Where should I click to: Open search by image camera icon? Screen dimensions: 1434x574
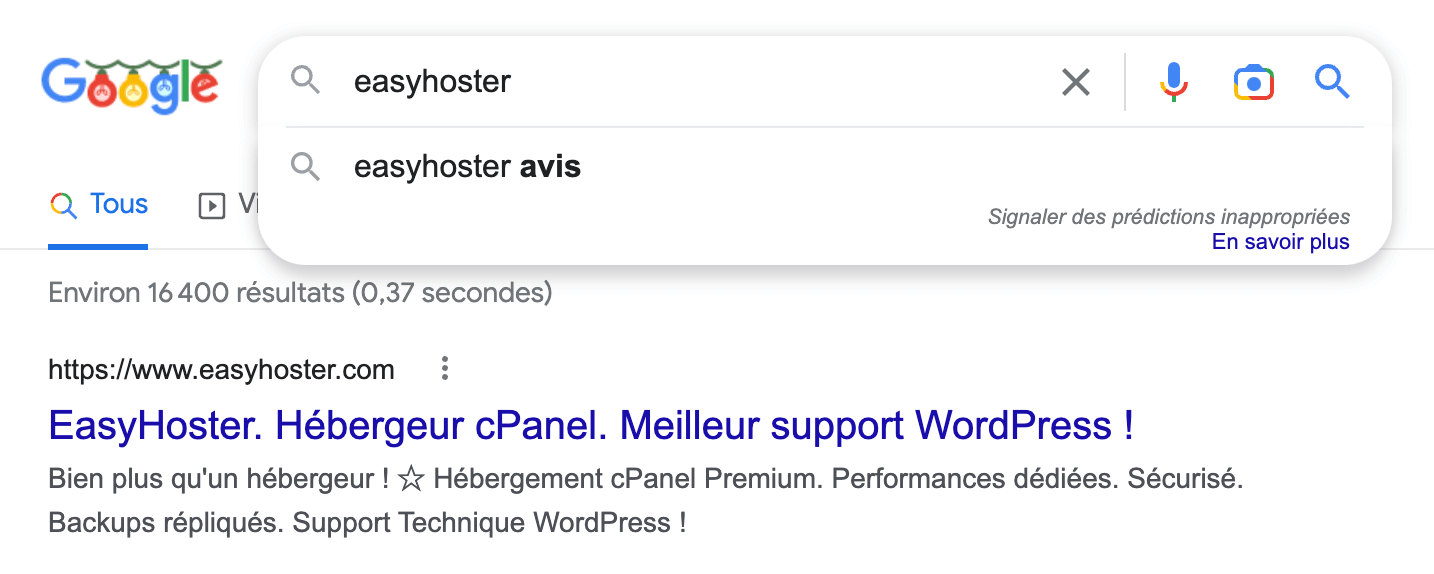(x=1254, y=82)
